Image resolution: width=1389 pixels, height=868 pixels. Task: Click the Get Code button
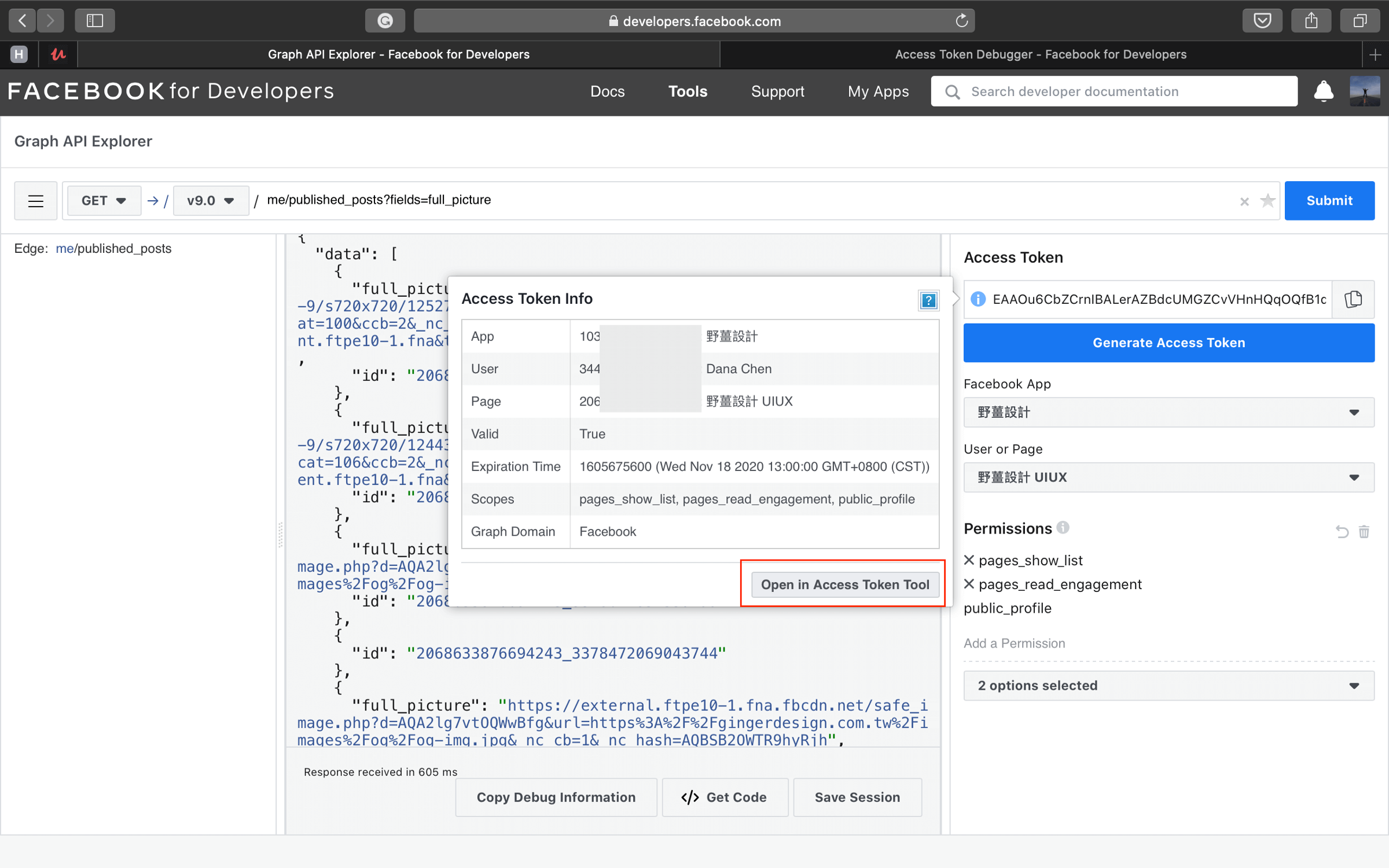click(x=725, y=797)
